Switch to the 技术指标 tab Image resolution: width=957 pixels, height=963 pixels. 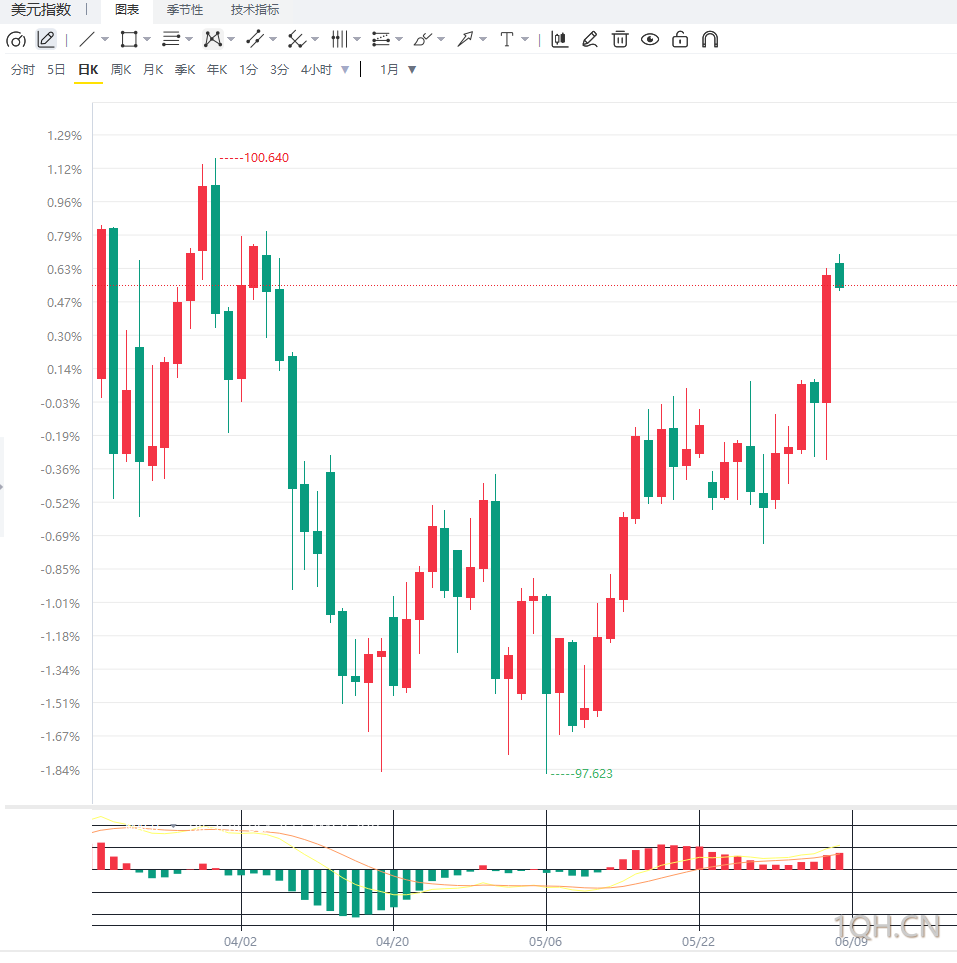pyautogui.click(x=255, y=10)
